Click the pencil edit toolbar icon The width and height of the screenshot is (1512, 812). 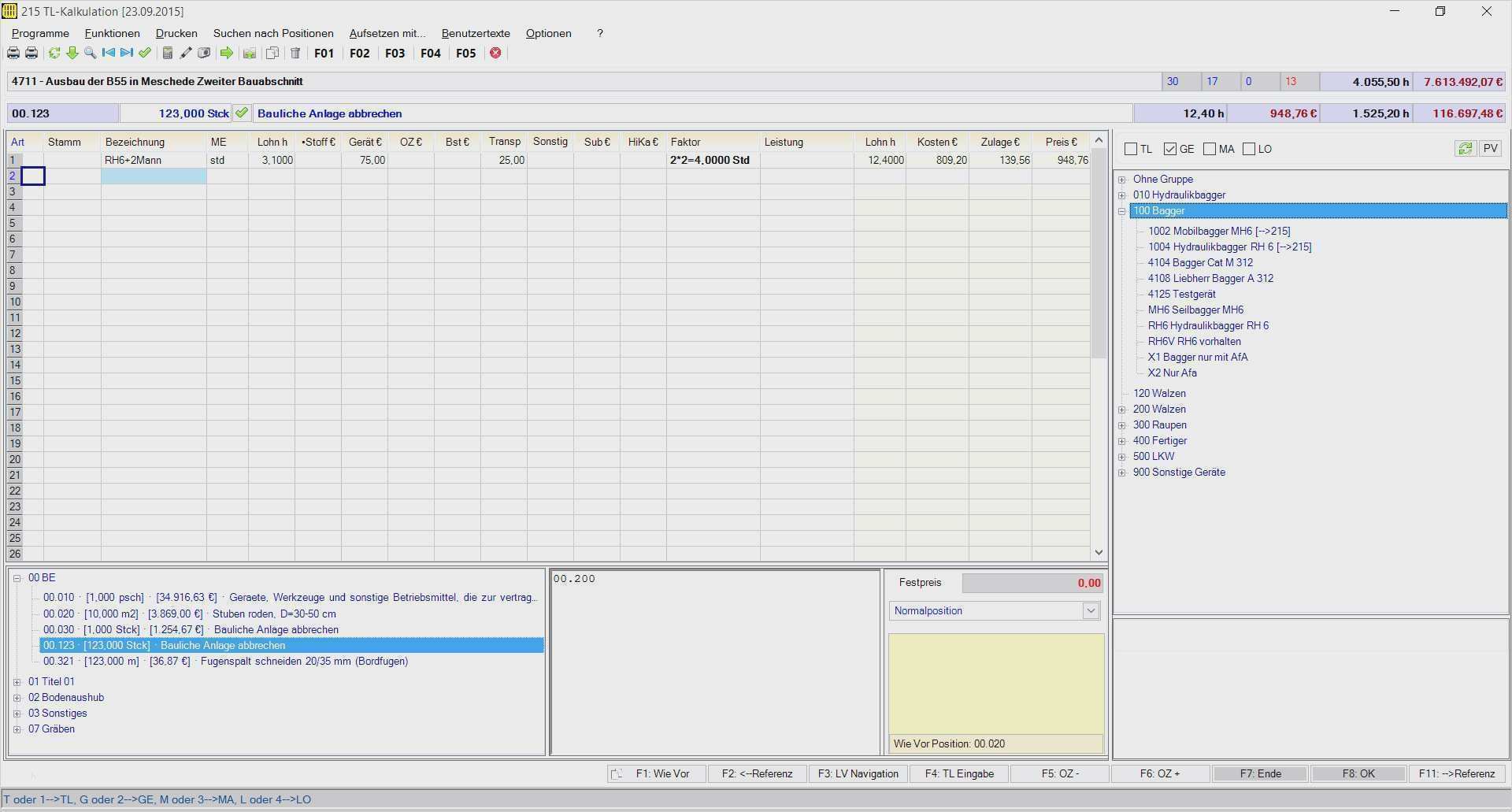(x=186, y=53)
